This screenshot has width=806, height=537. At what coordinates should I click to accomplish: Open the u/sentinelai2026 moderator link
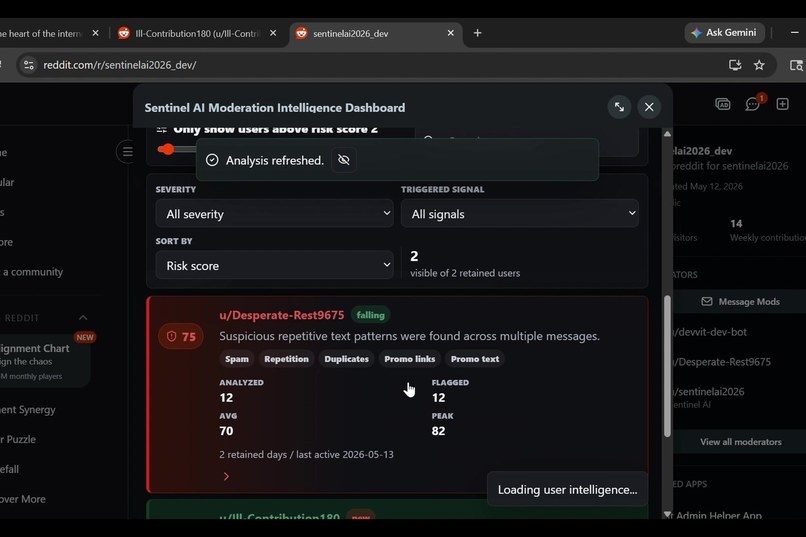pyautogui.click(x=709, y=392)
